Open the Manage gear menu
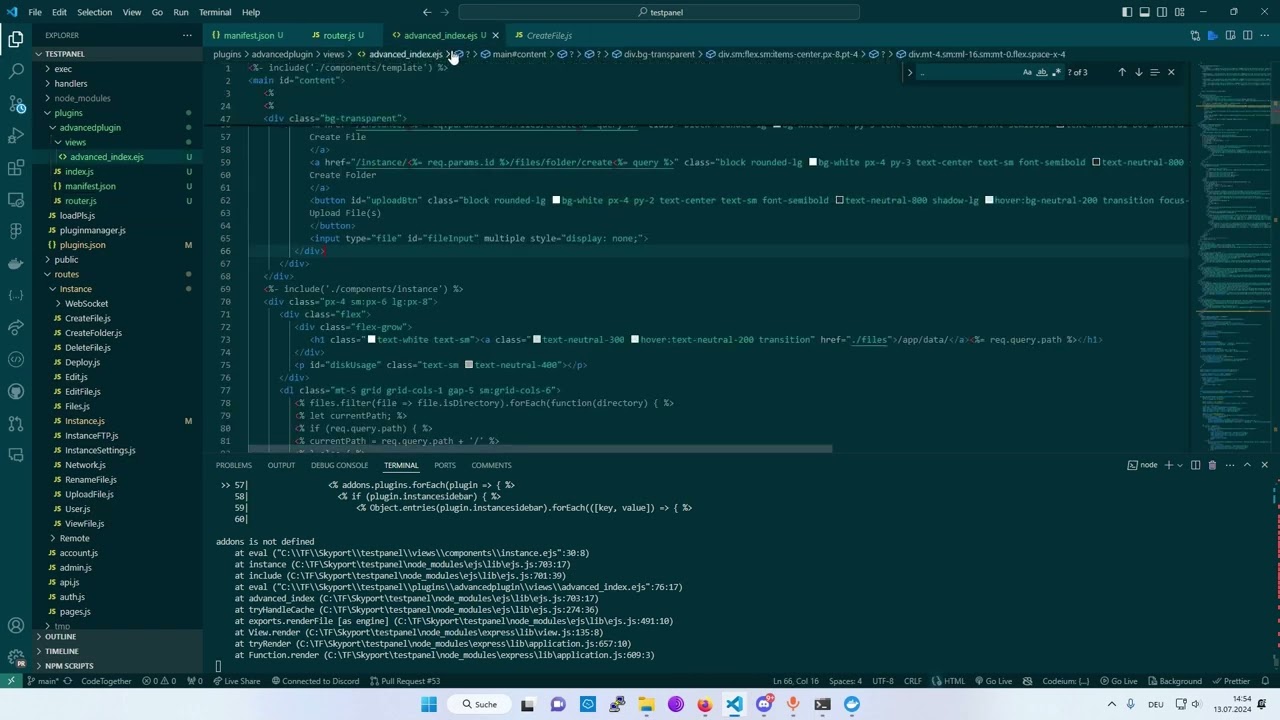 16,658
